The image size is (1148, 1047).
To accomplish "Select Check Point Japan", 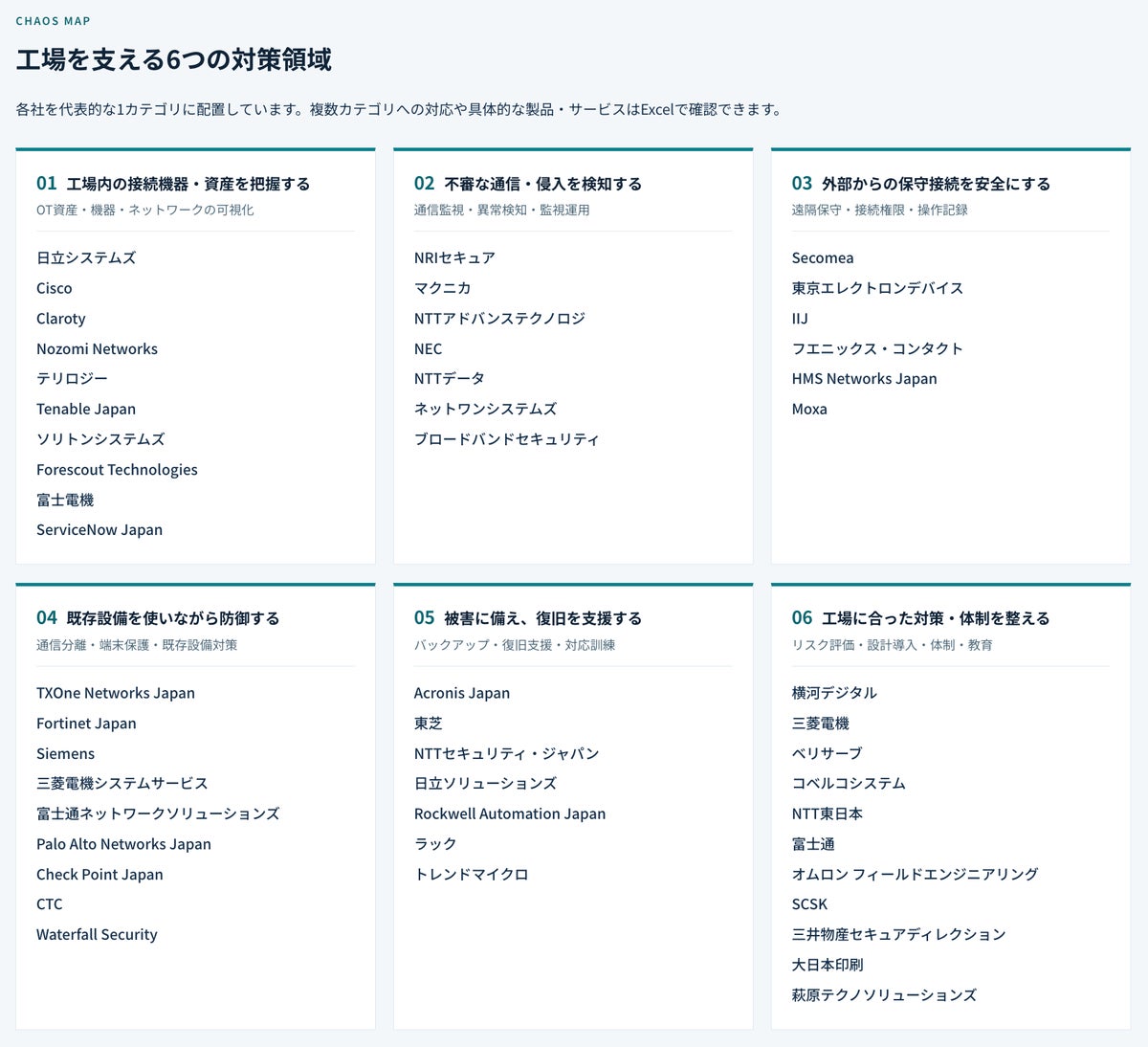I will (99, 874).
